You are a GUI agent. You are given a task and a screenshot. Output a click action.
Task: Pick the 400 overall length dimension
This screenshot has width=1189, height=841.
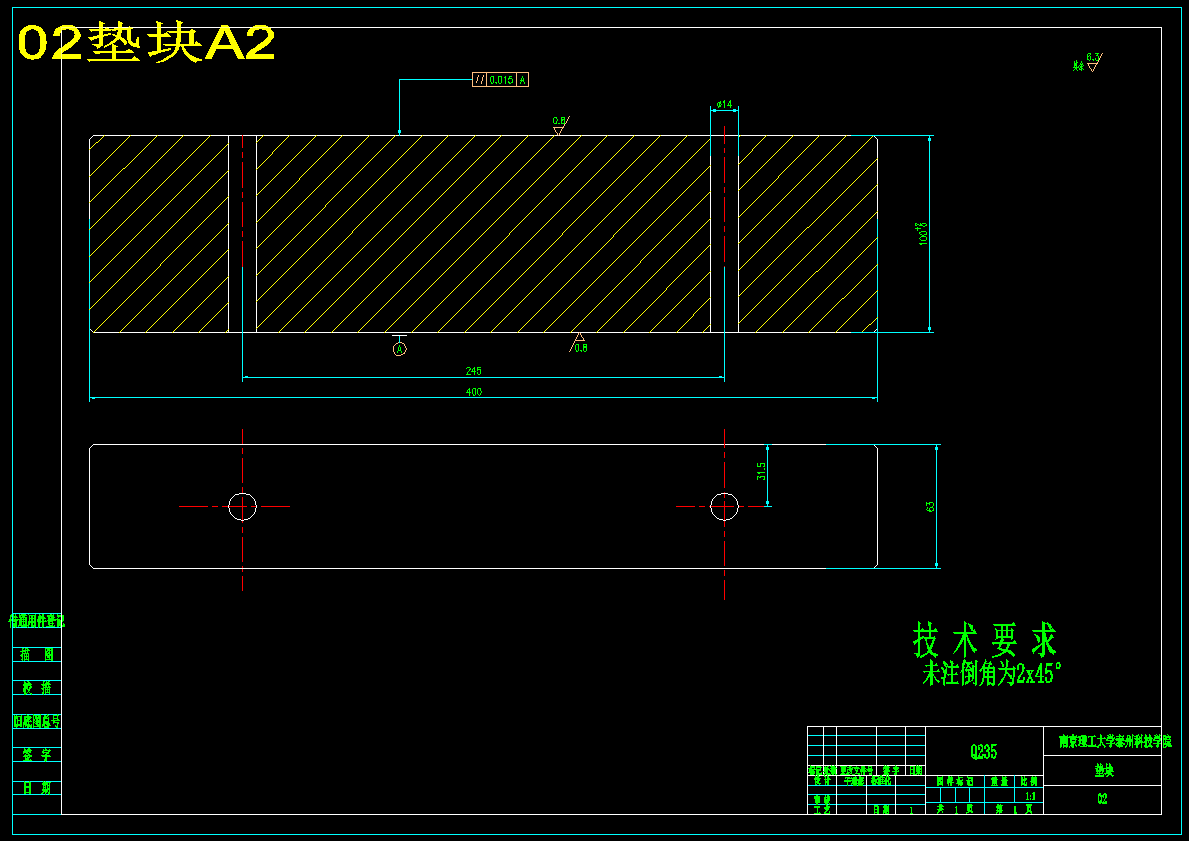click(x=473, y=392)
